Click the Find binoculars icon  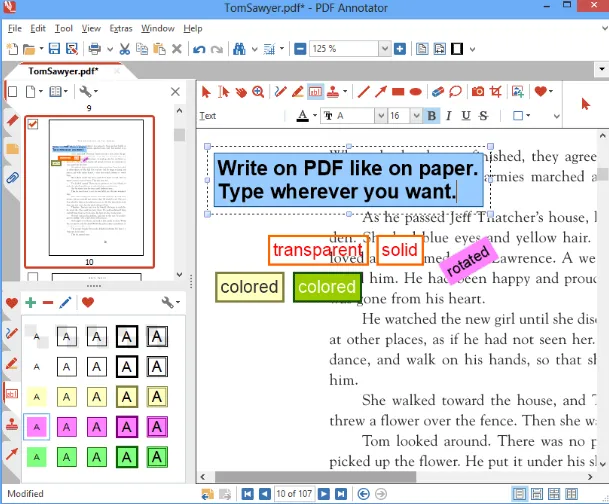(239, 49)
